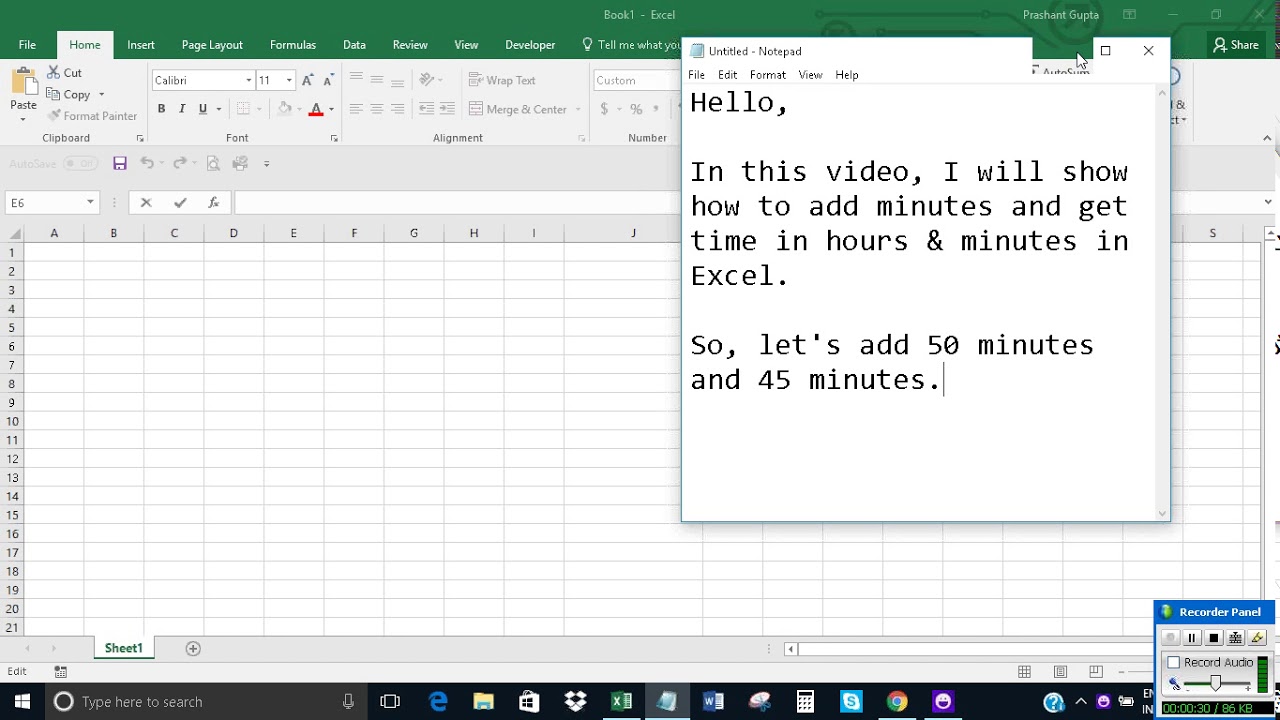Click the fill color paint bucket
Viewport: 1280px width, 720px height.
pos(285,109)
